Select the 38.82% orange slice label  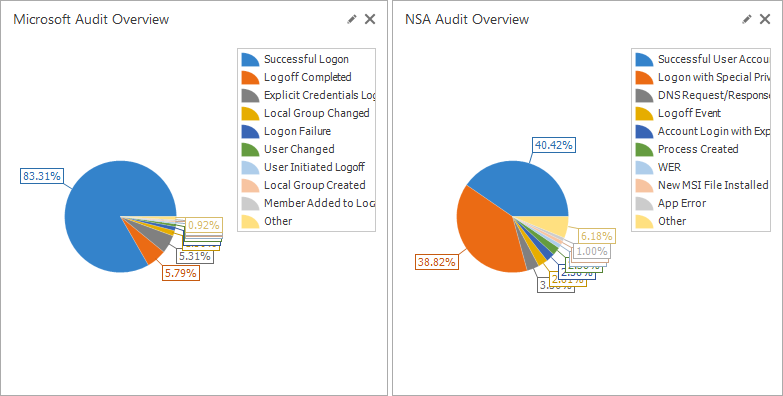pyautogui.click(x=437, y=262)
